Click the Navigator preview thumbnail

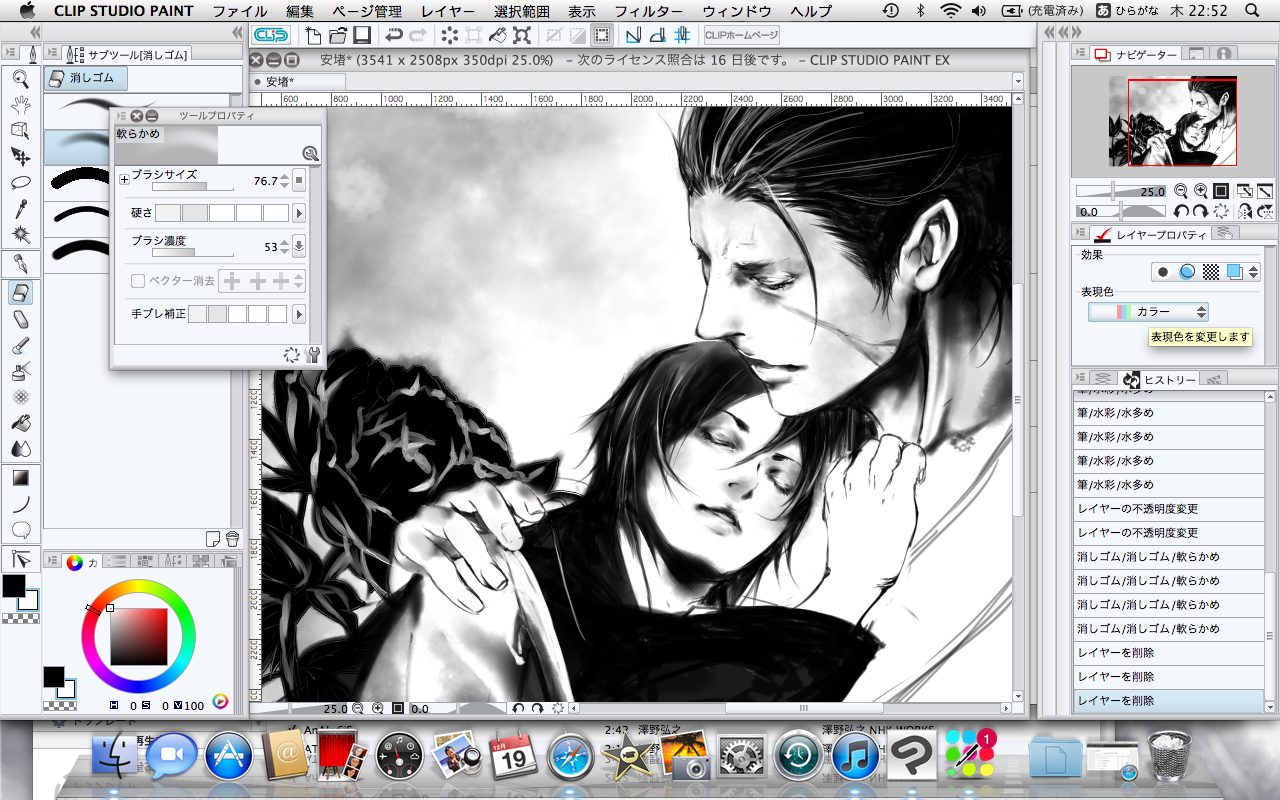click(x=1174, y=123)
